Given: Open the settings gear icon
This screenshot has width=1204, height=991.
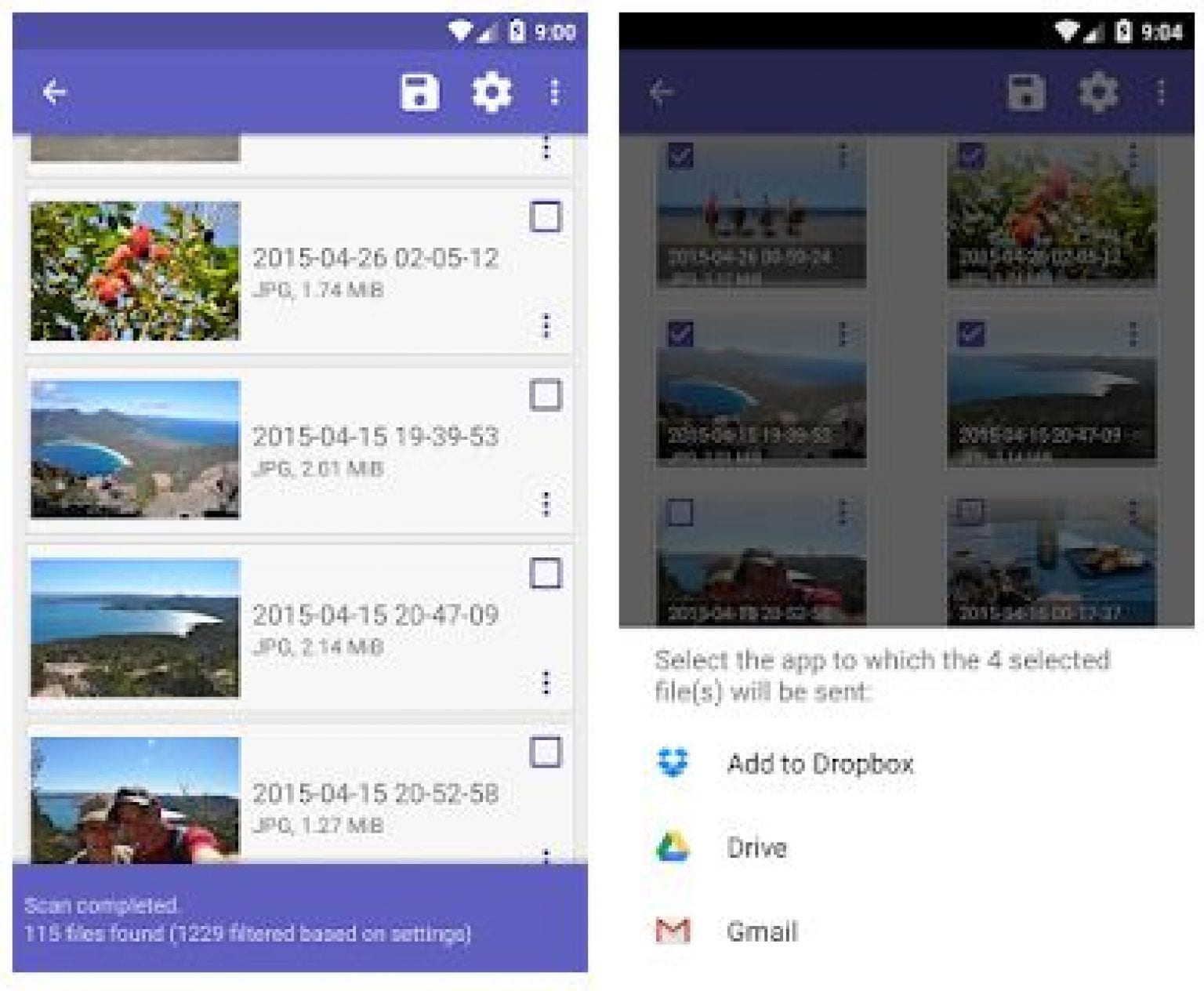Looking at the screenshot, I should point(492,92).
